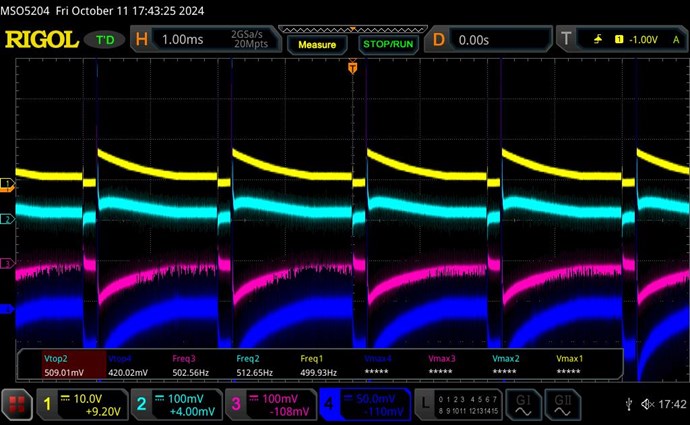This screenshot has height=425, width=690.
Task: Select the -1.00V trigger level
Action: [643, 40]
